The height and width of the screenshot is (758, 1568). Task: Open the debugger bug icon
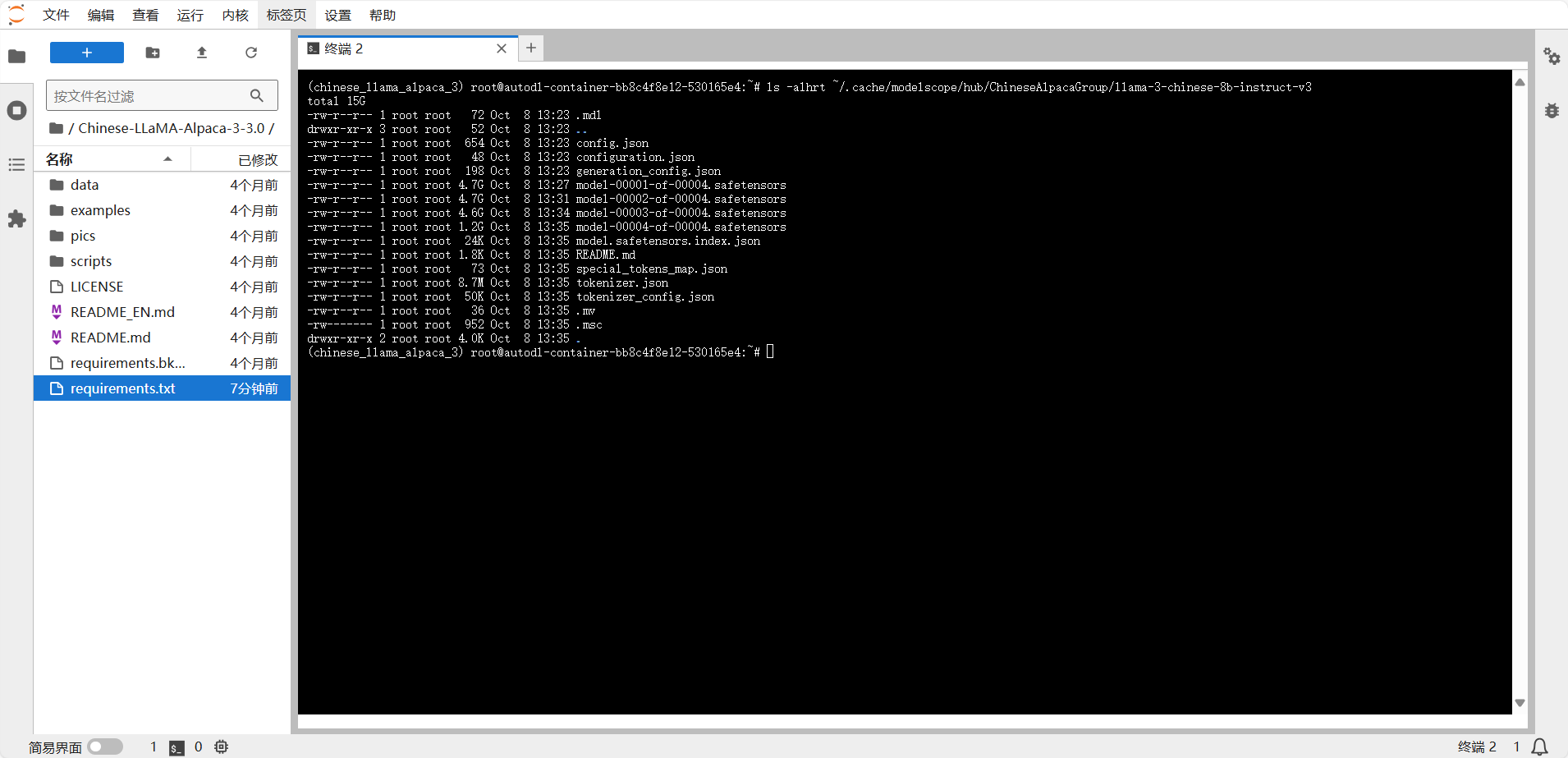pos(1552,111)
